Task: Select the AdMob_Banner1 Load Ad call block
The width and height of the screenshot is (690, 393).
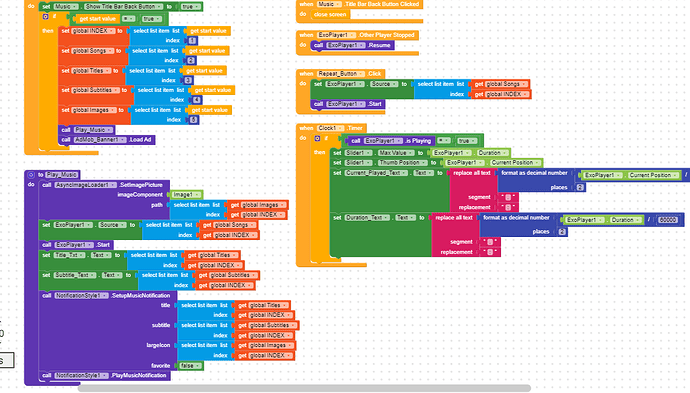Action: [106, 140]
